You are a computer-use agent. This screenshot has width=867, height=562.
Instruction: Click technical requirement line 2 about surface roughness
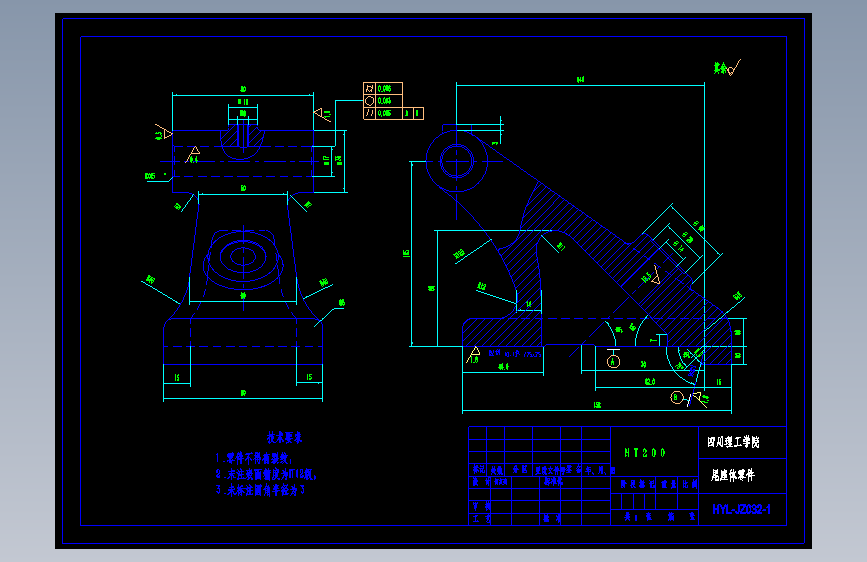click(x=266, y=474)
